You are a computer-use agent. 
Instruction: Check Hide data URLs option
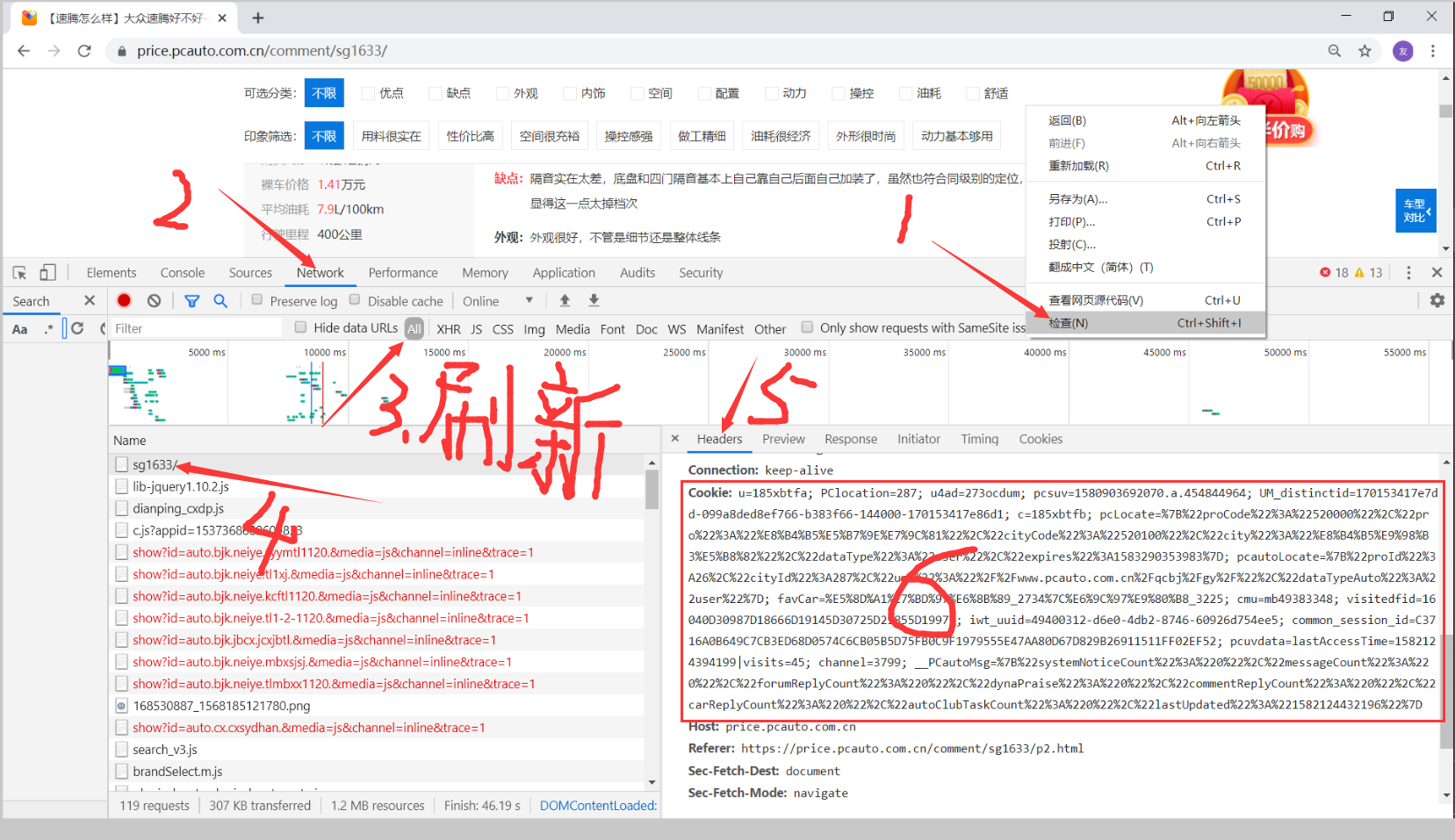tap(300, 327)
